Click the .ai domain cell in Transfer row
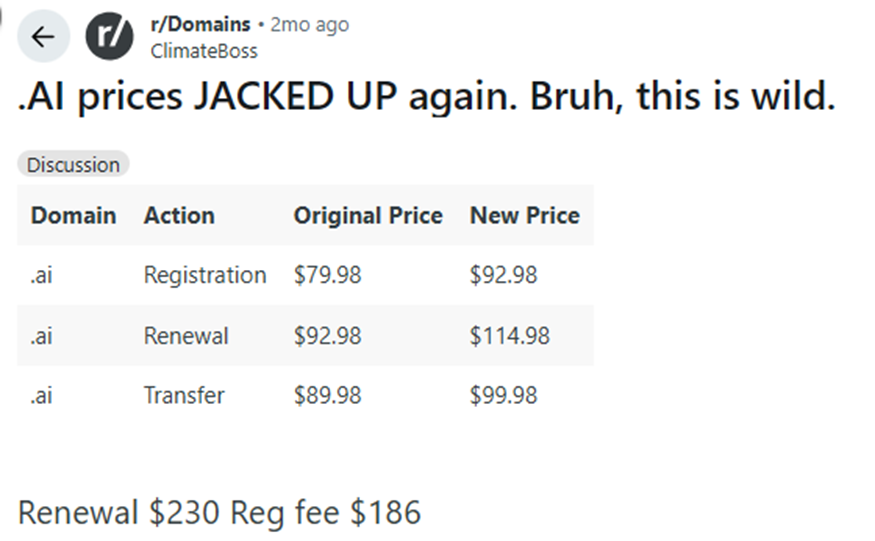This screenshot has height=541, width=875. [x=42, y=395]
